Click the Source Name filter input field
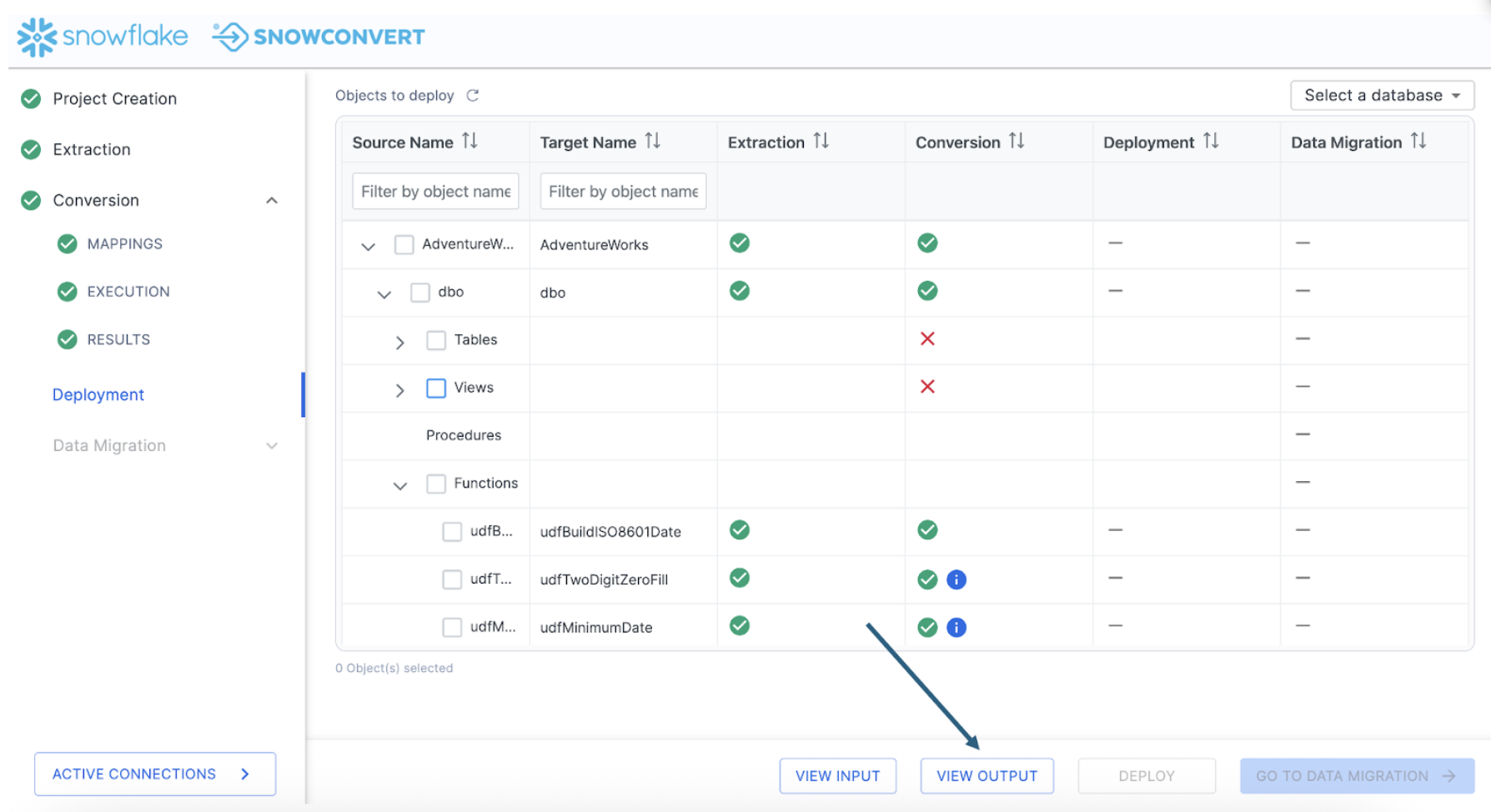Viewport: 1491px width, 812px height. [435, 191]
